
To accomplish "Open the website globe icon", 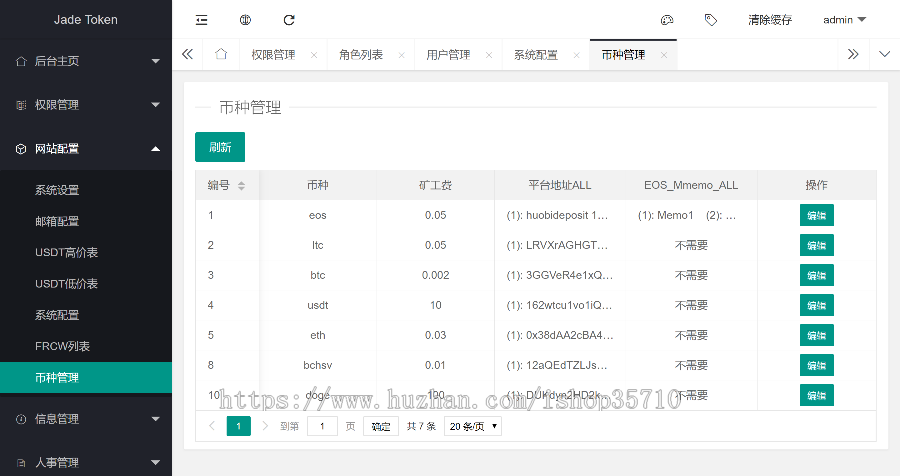I will [x=245, y=20].
